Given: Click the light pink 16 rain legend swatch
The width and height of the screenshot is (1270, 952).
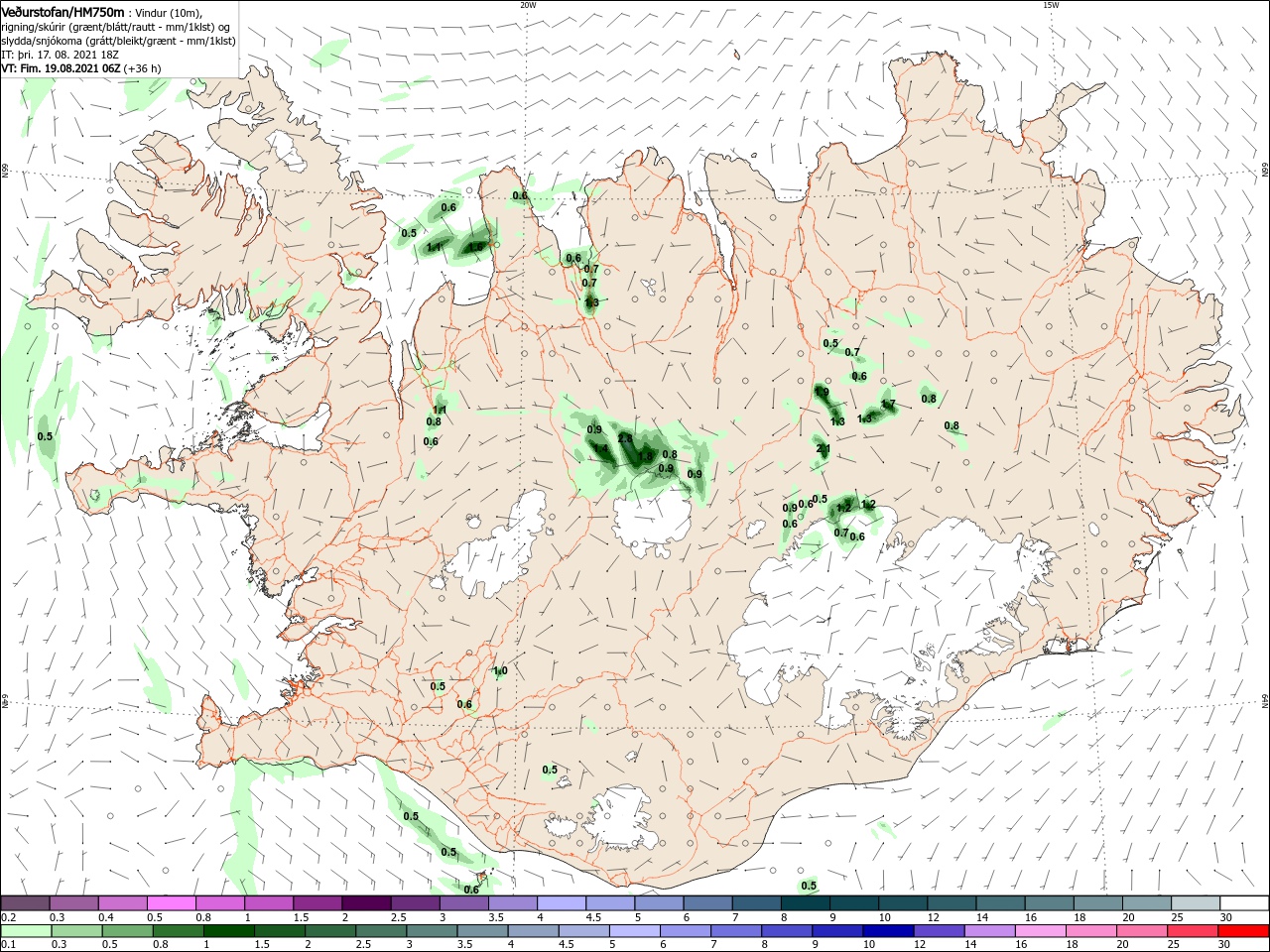Looking at the screenshot, I should [x=1041, y=931].
